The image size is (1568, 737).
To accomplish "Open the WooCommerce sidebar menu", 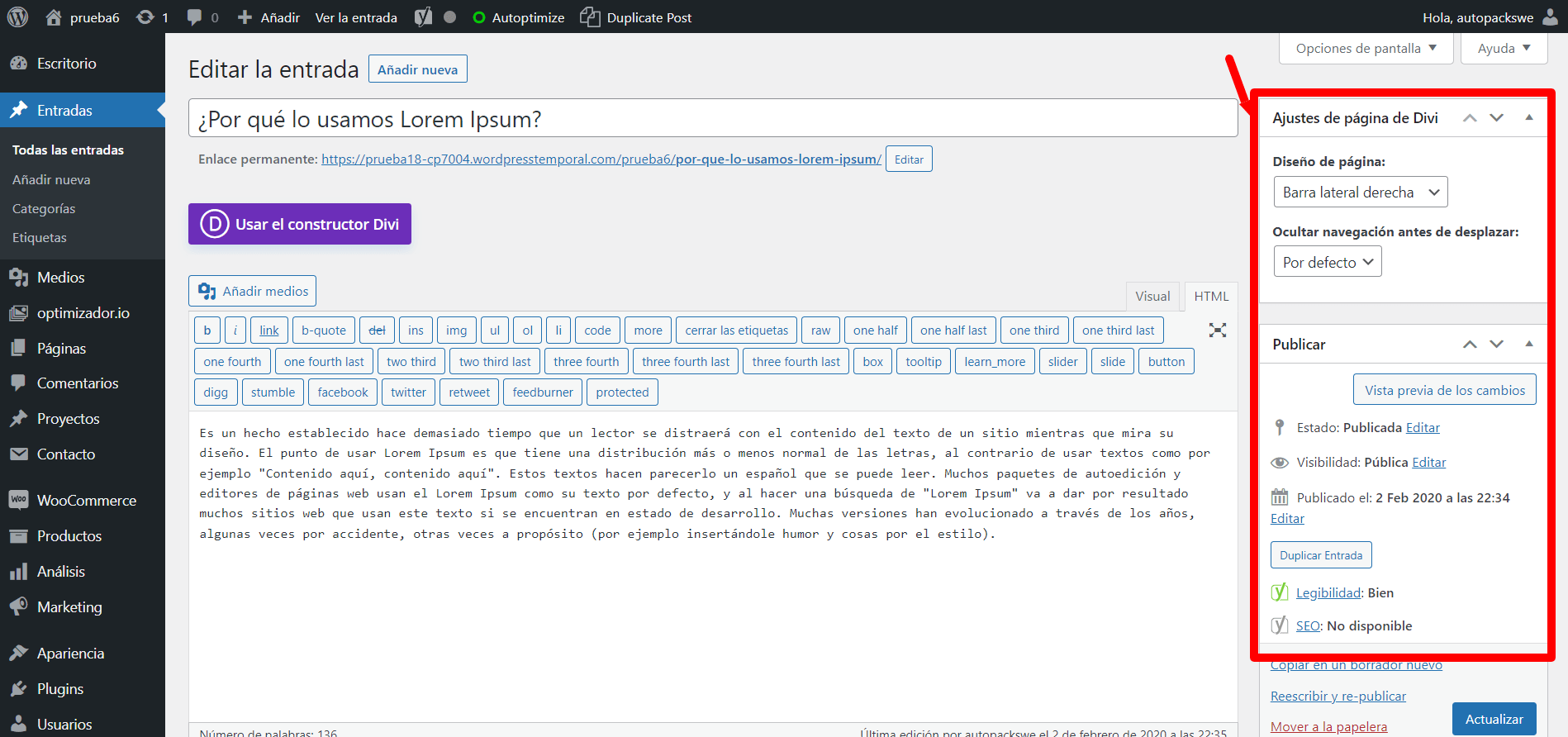I will click(83, 501).
